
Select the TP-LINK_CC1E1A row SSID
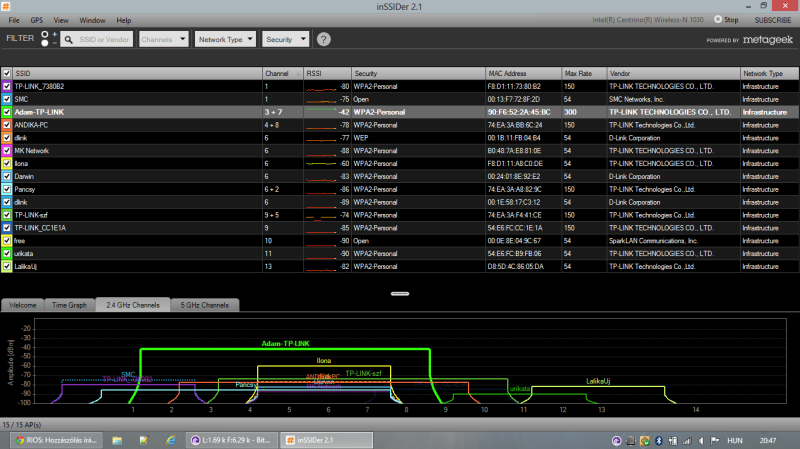tap(40, 228)
